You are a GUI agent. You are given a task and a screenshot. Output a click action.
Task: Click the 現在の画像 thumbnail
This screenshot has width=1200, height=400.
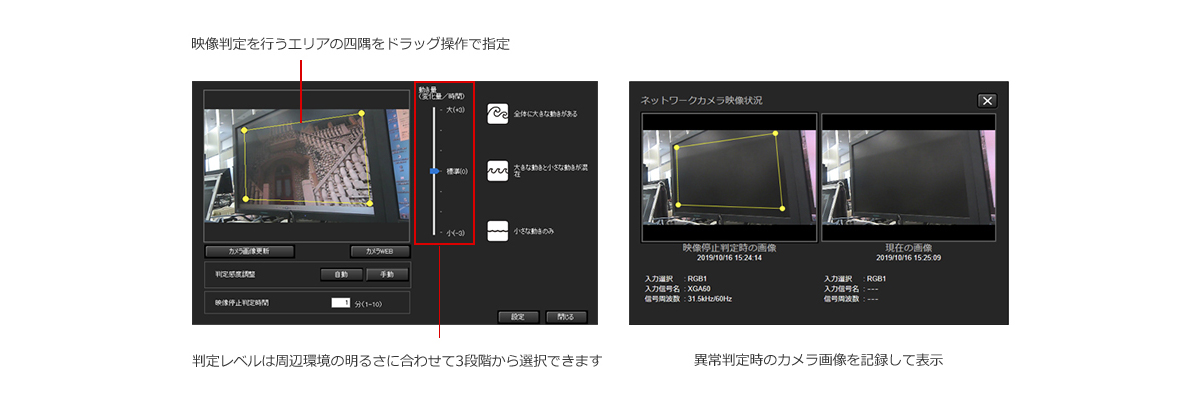pos(908,176)
